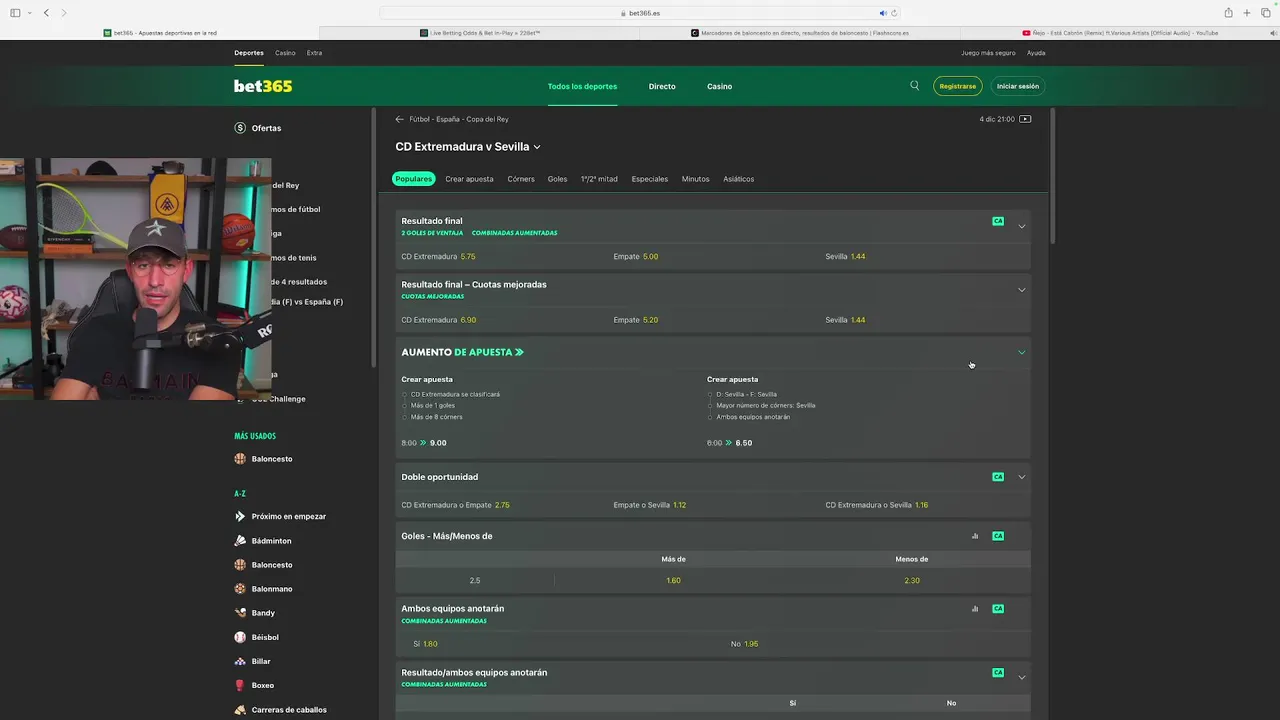Click CA badge in Ambos equipos anotarán
The width and height of the screenshot is (1280, 720).
click(998, 609)
